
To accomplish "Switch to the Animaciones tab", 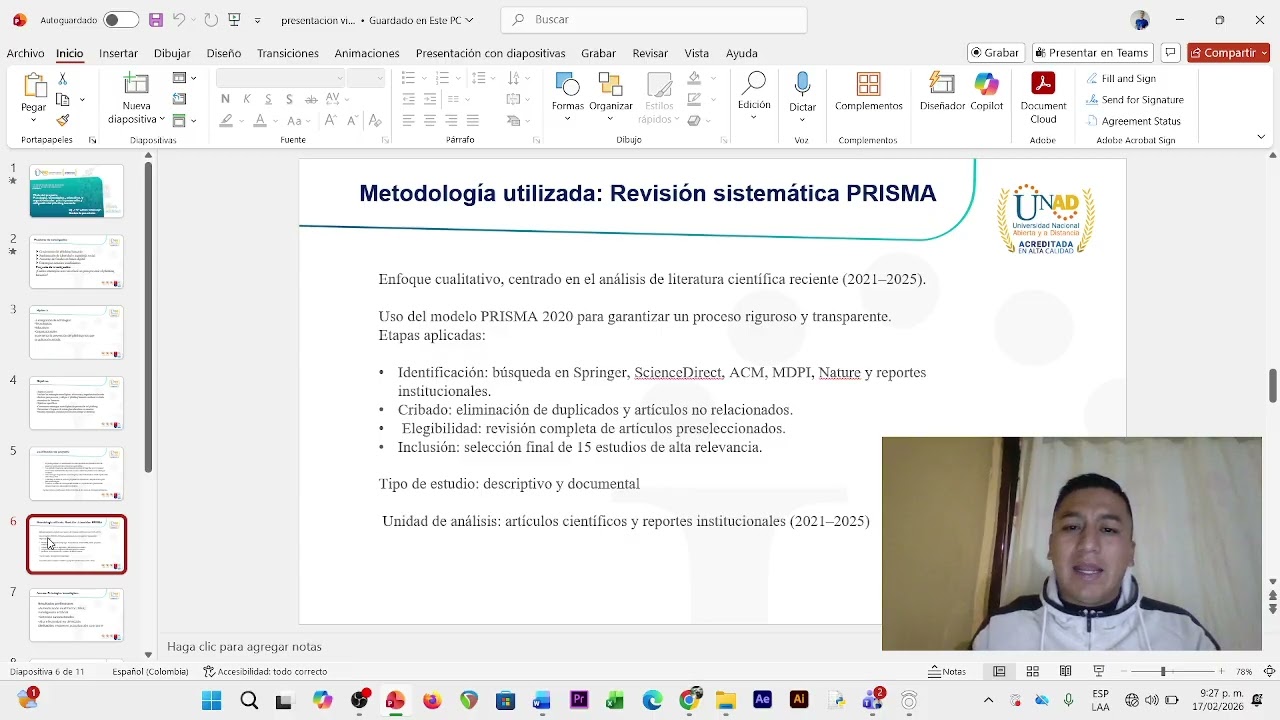I will coord(367,53).
